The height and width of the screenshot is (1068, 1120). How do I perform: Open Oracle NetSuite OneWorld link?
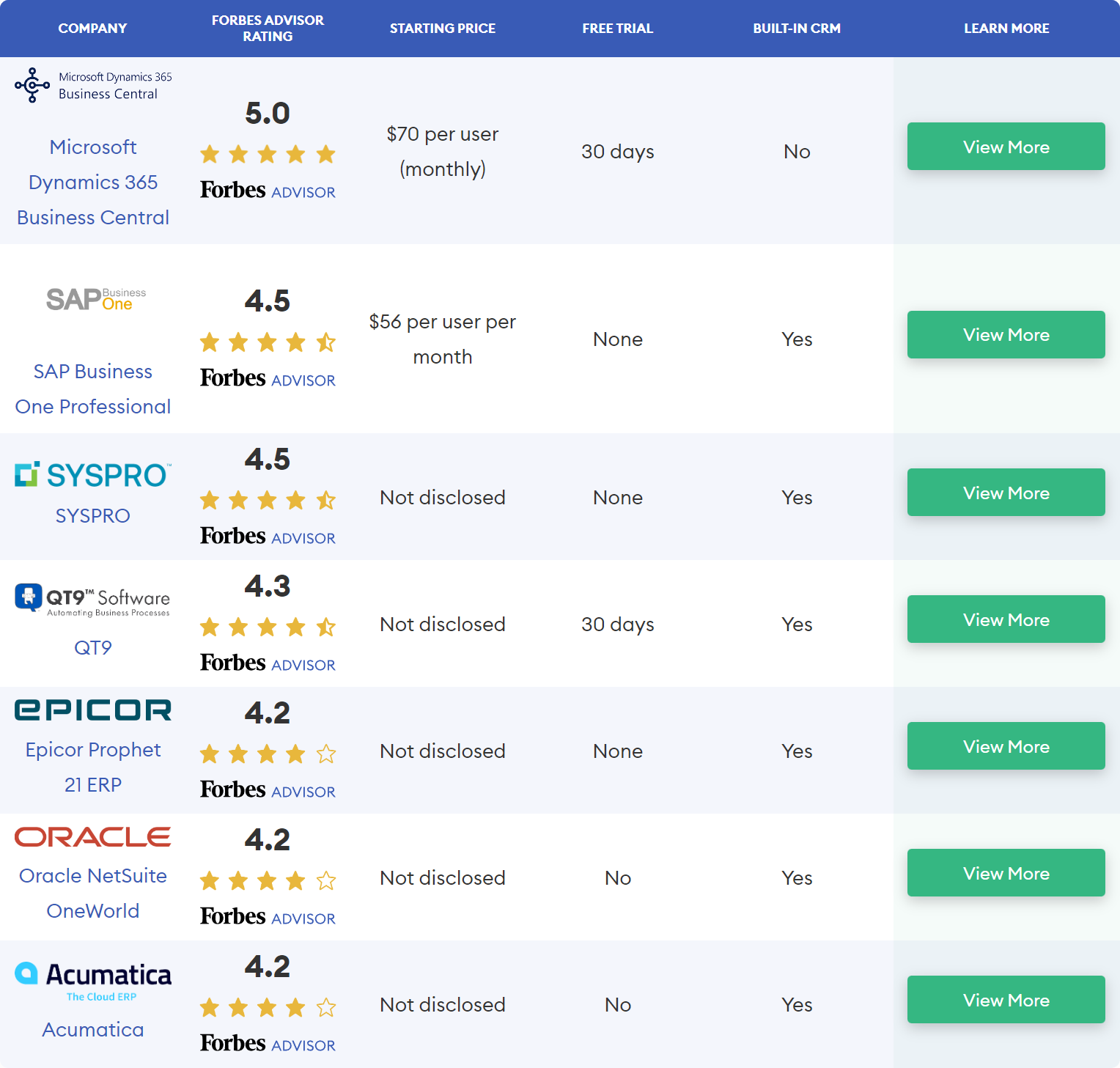93,894
